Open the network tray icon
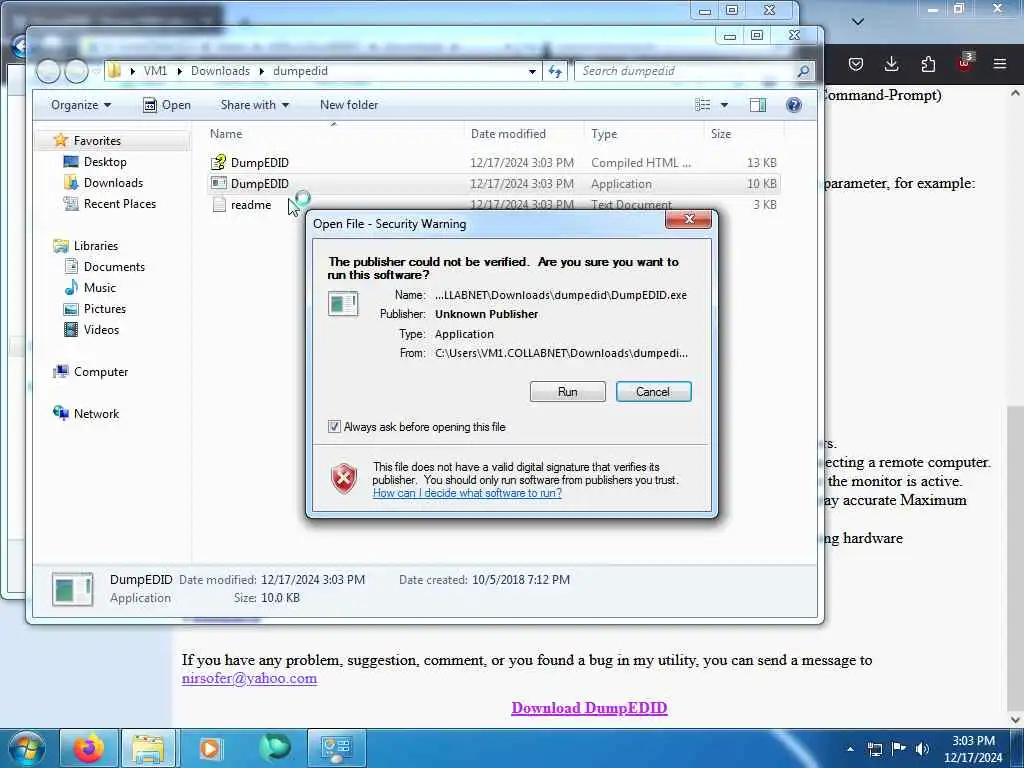Image resolution: width=1024 pixels, height=768 pixels. (x=874, y=749)
